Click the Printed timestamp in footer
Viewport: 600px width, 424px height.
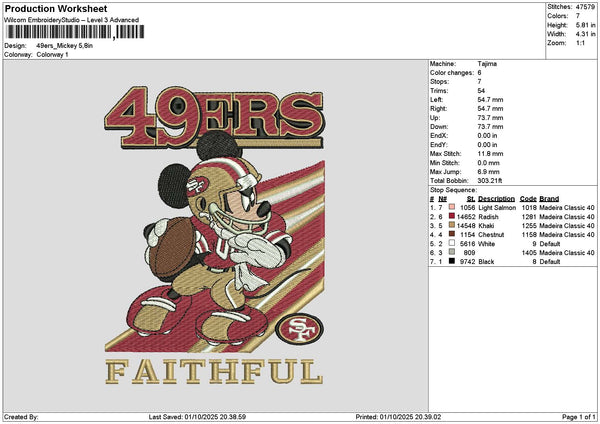coord(398,417)
